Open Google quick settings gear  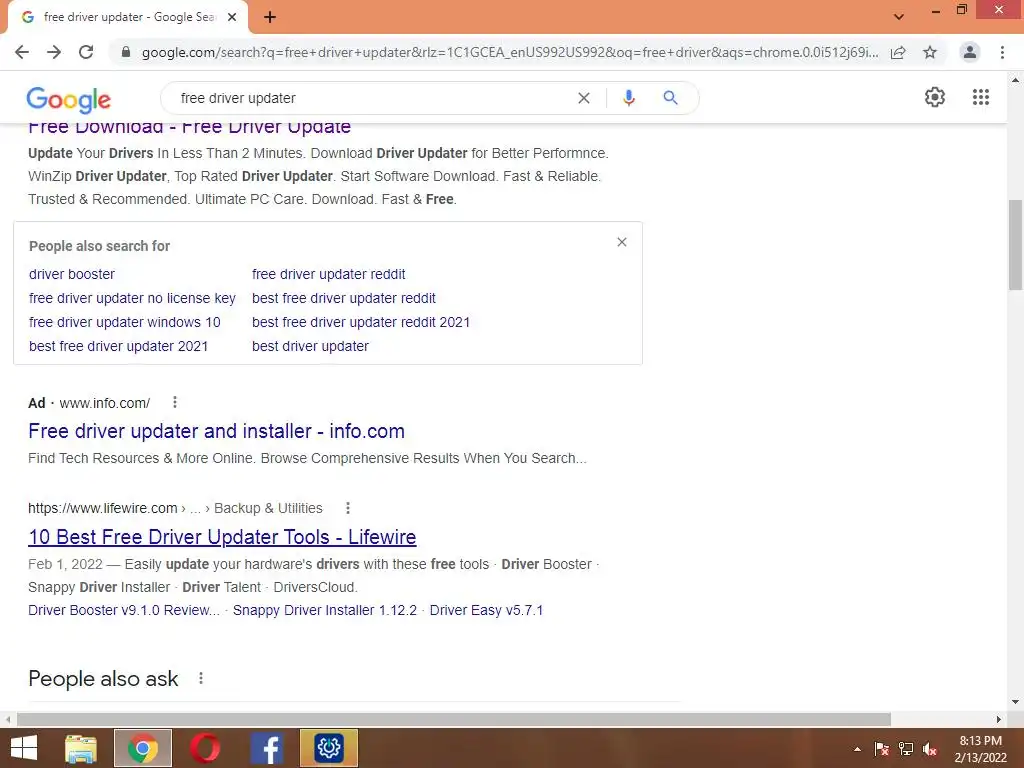point(935,97)
